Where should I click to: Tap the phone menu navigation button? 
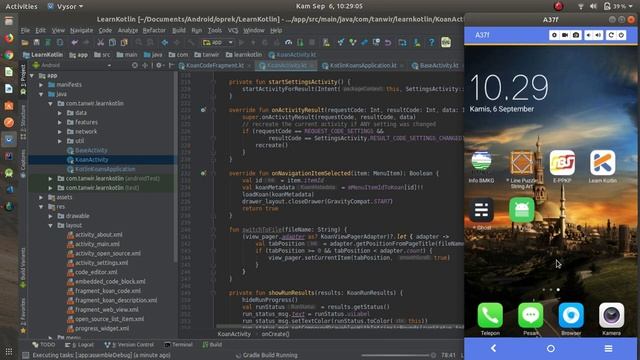(608, 348)
